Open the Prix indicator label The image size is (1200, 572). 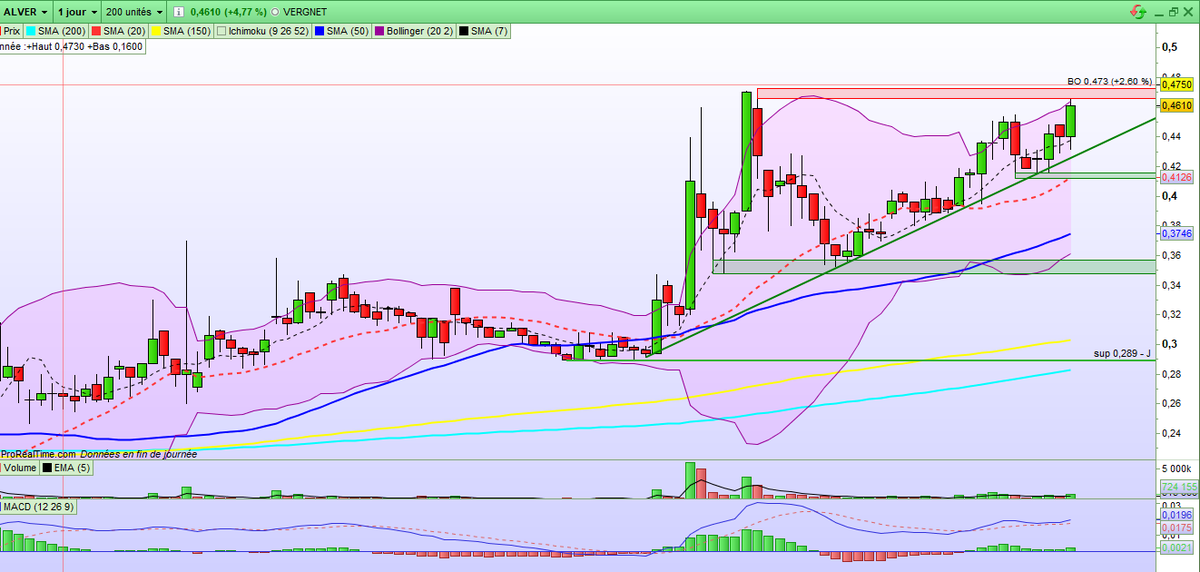[11, 31]
